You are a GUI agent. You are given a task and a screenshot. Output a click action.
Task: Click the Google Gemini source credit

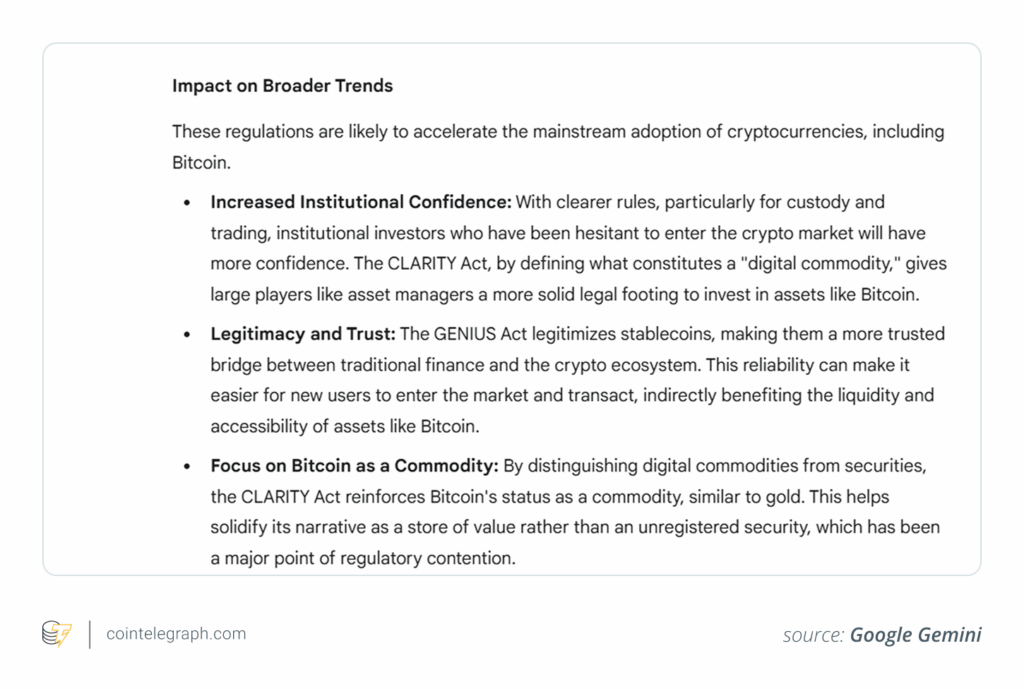(915, 635)
